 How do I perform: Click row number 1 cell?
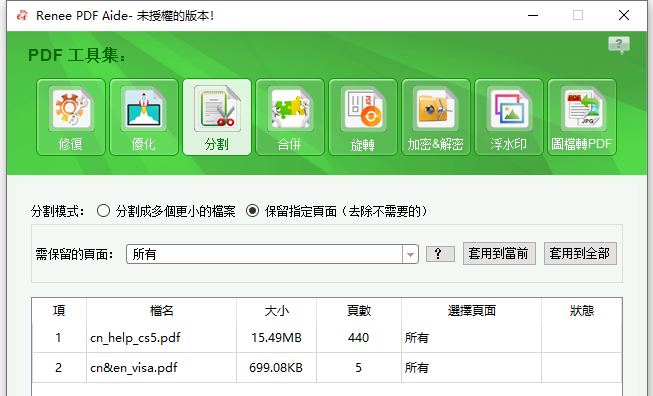(x=59, y=338)
